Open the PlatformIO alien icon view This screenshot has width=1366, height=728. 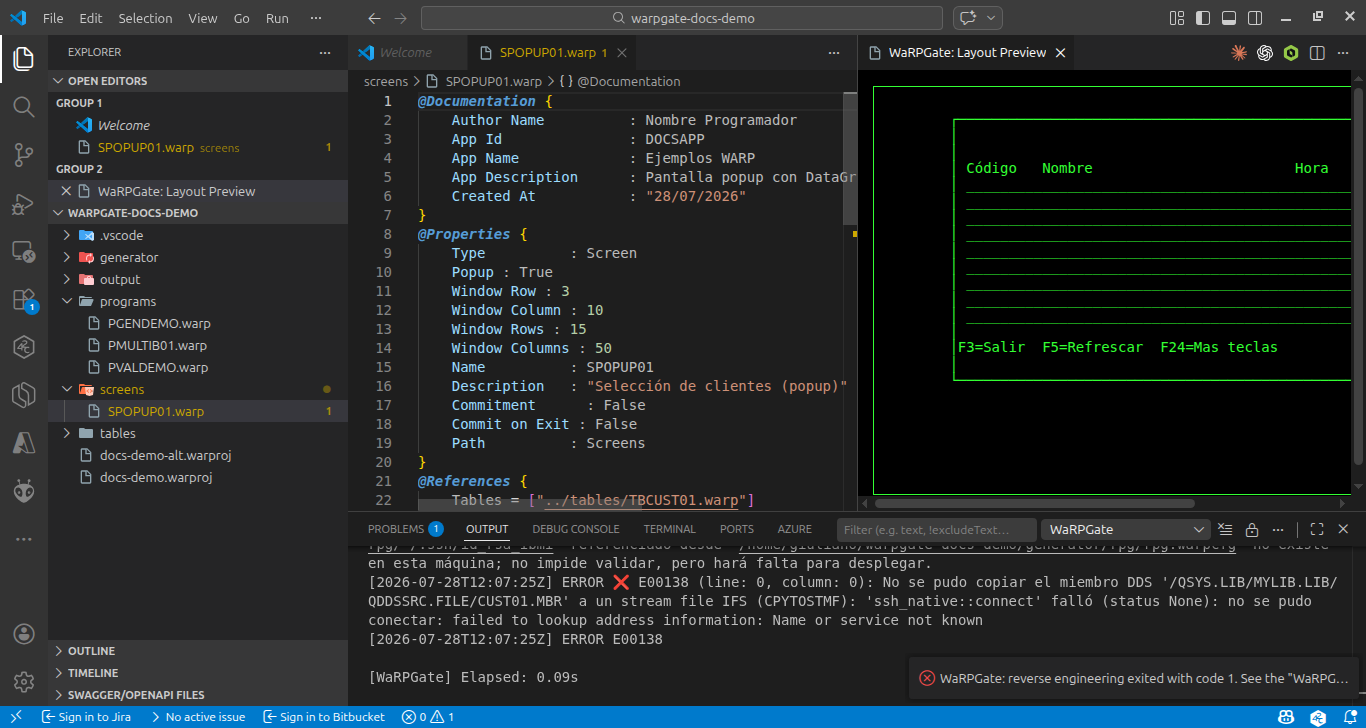(24, 491)
